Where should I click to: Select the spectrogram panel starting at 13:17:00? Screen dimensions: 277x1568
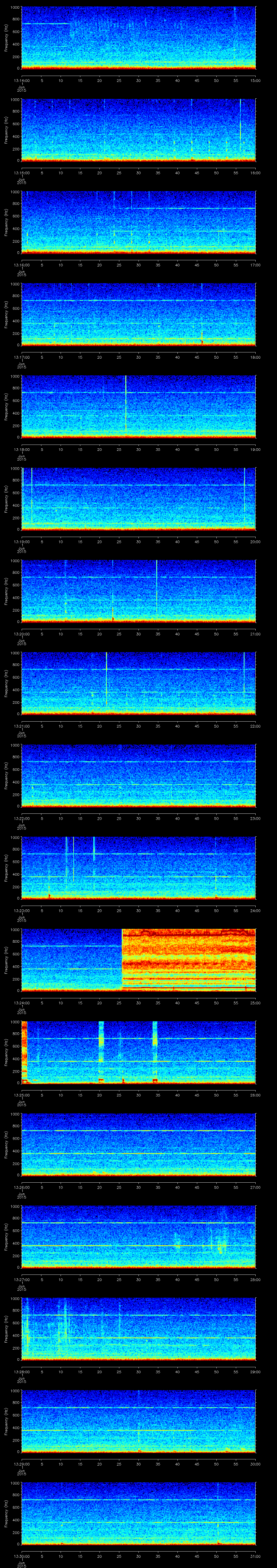[138, 315]
